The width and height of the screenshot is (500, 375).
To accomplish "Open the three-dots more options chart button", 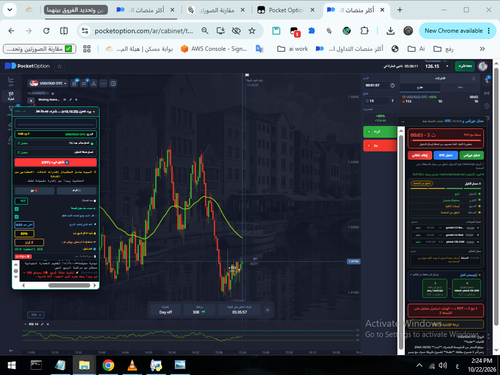I will coord(103,83).
